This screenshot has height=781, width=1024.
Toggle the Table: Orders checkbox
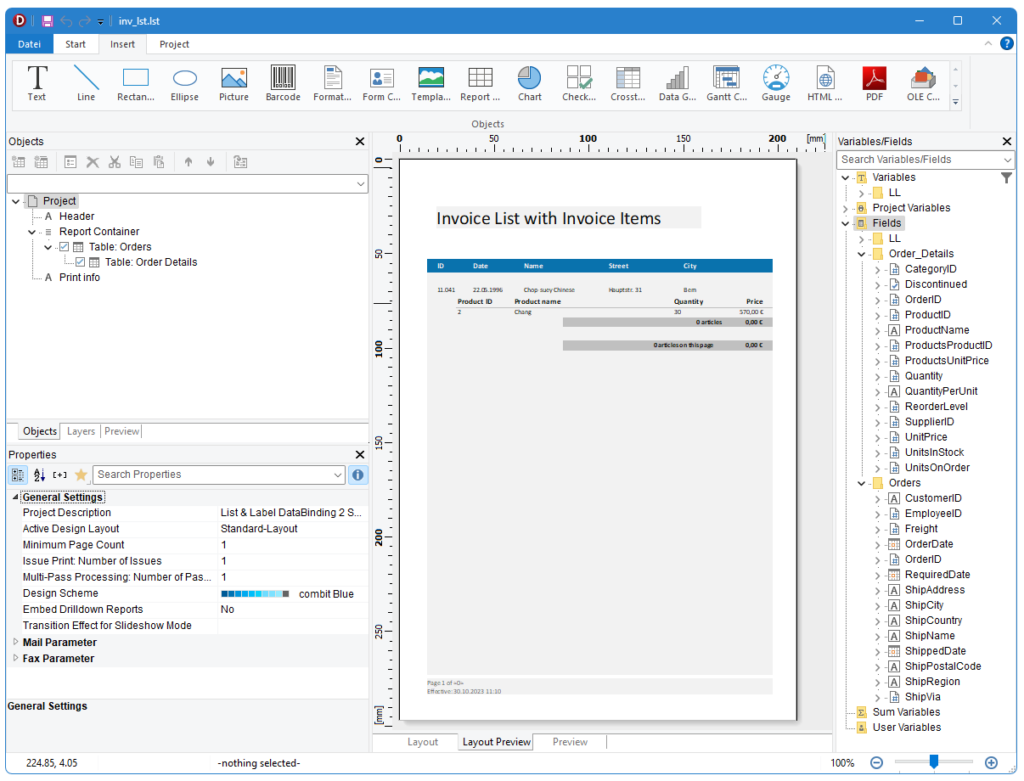pyautogui.click(x=64, y=247)
